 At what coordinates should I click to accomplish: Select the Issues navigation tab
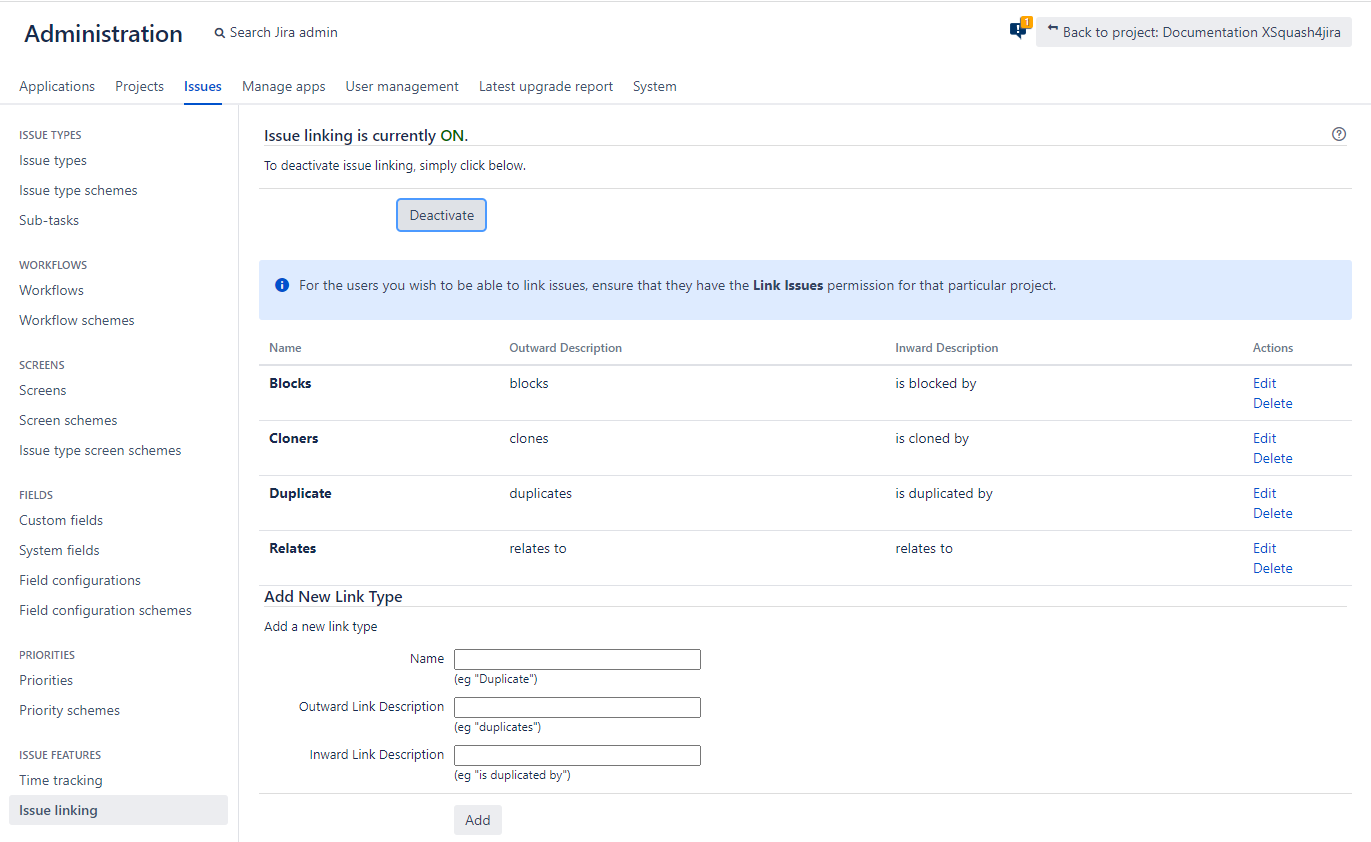tap(202, 86)
